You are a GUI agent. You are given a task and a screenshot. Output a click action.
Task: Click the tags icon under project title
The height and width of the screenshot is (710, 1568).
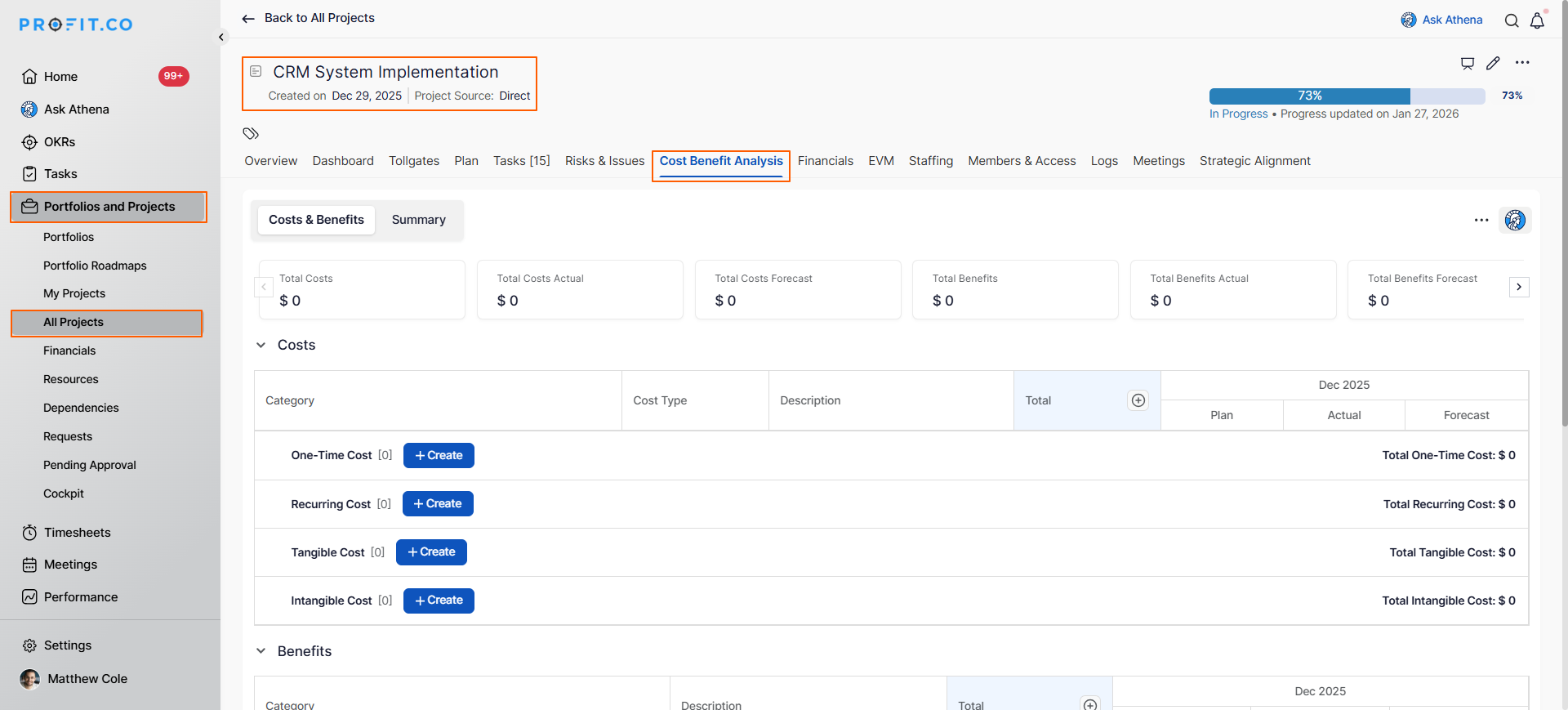point(251,133)
